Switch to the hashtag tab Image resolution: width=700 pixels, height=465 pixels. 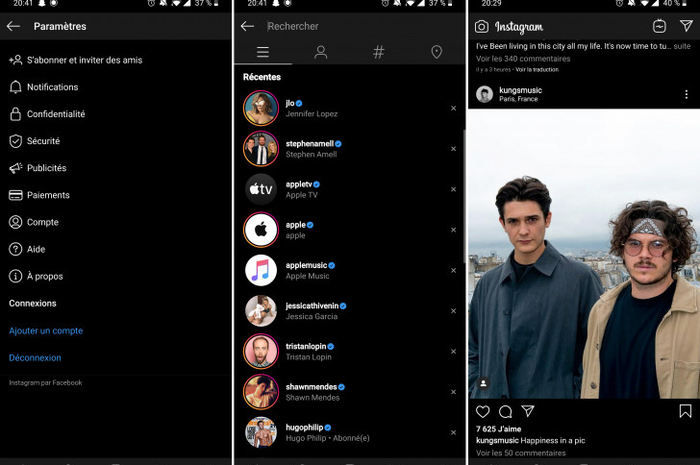point(379,52)
